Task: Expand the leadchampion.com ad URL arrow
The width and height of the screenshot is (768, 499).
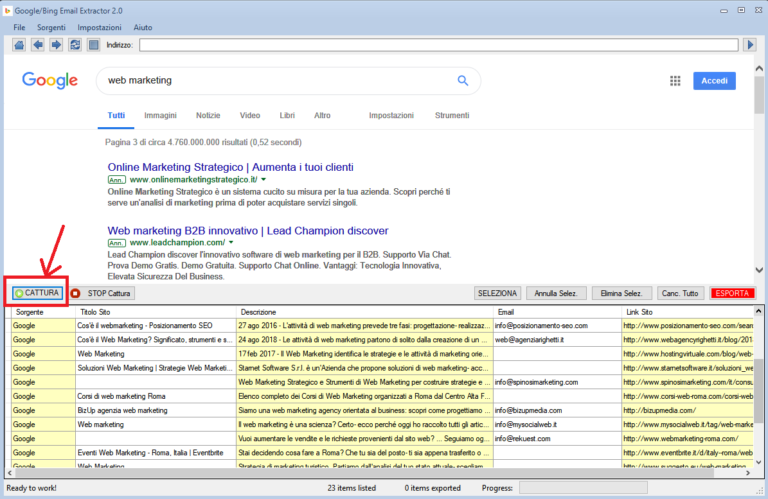Action: point(231,242)
